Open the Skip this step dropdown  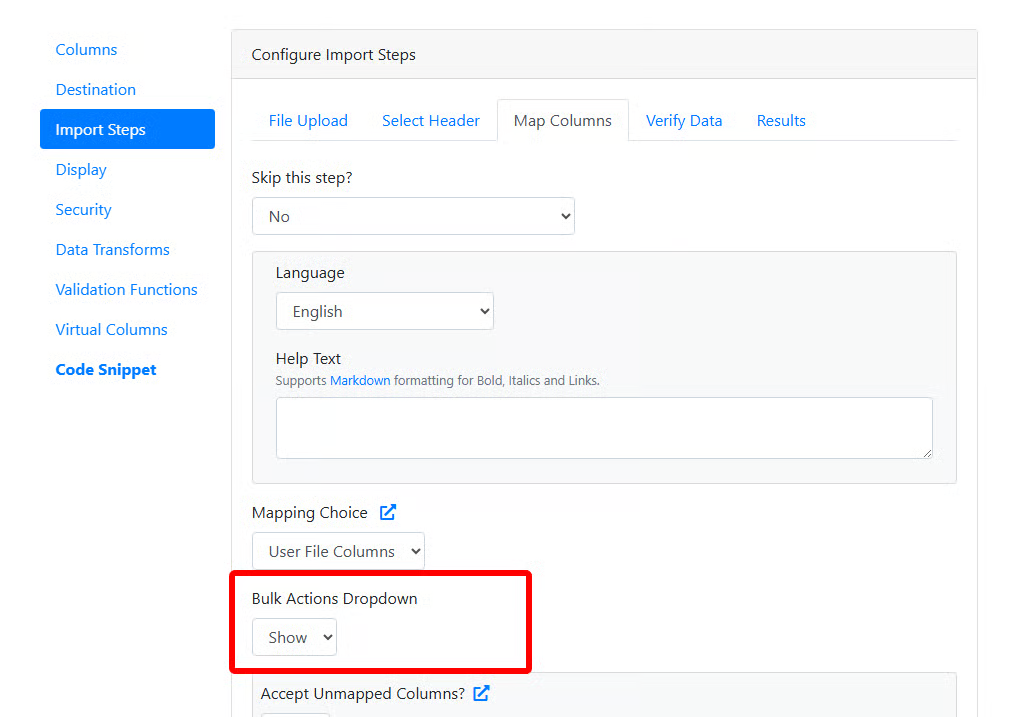413,216
